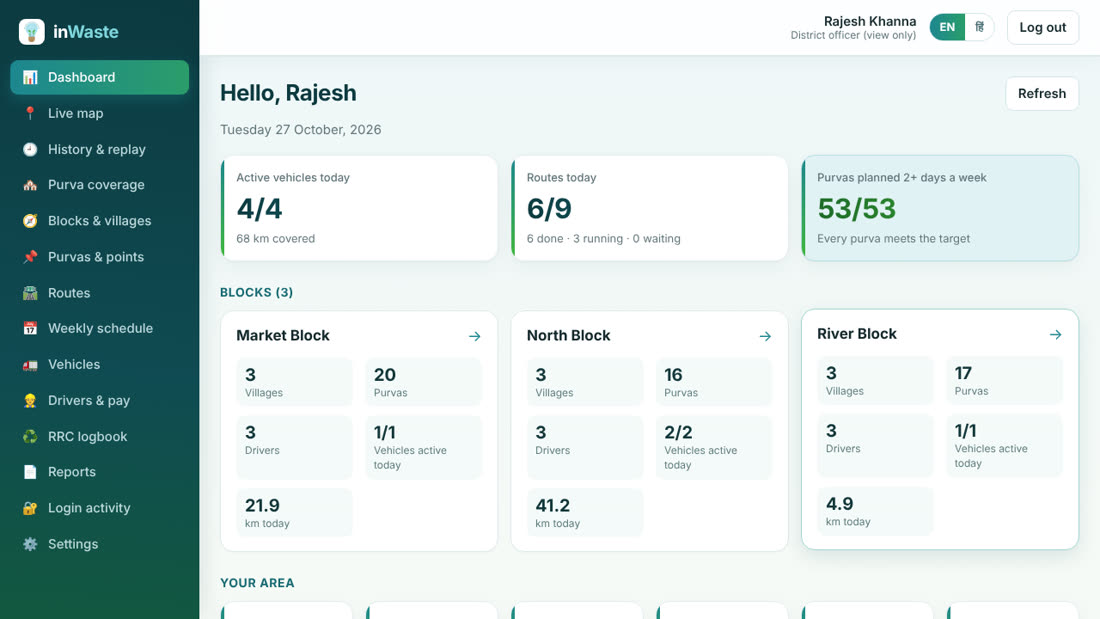Open Market Block via its arrow
This screenshot has width=1100, height=619.
click(475, 336)
